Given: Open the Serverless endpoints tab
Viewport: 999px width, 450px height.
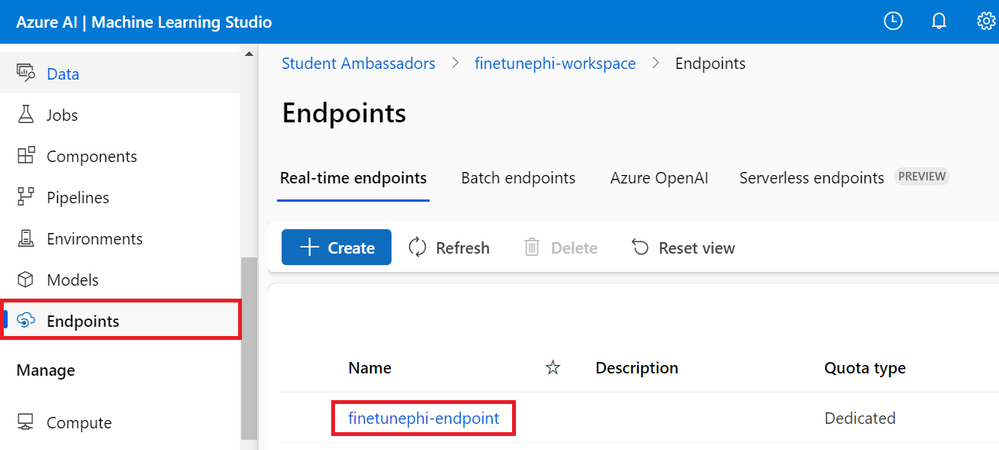Looking at the screenshot, I should pyautogui.click(x=811, y=178).
